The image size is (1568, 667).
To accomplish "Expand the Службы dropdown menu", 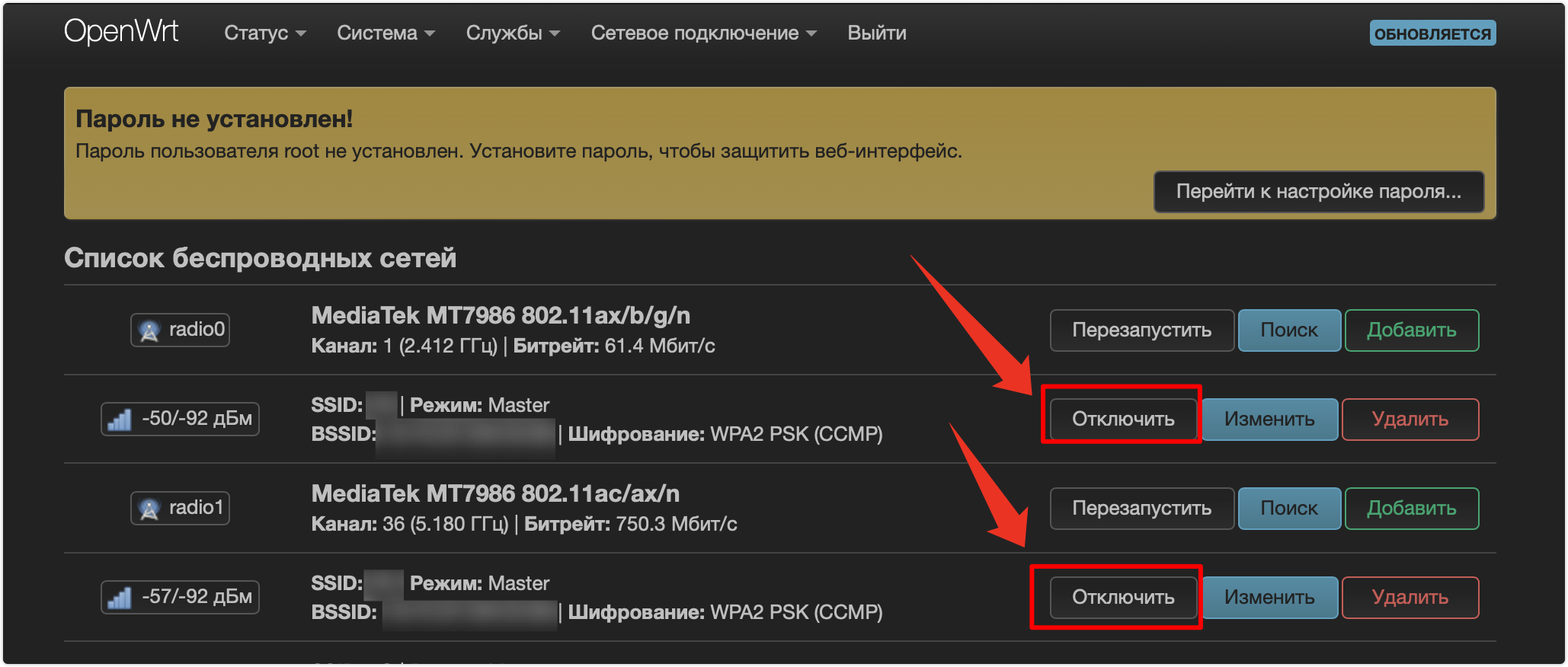I will (513, 33).
